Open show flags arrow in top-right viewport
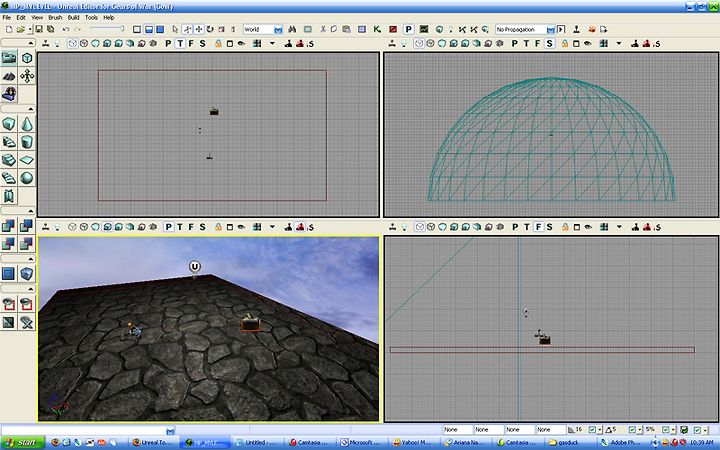 click(x=619, y=44)
